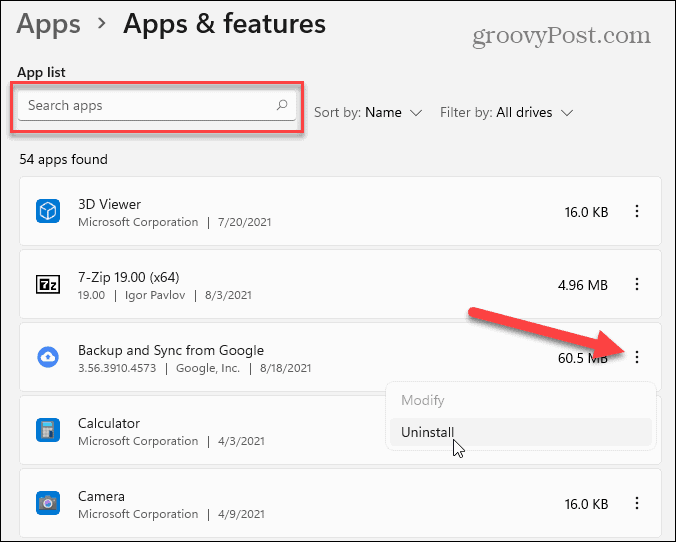Select the Camera entry name
Viewport: 676px width, 542px height.
[101, 496]
